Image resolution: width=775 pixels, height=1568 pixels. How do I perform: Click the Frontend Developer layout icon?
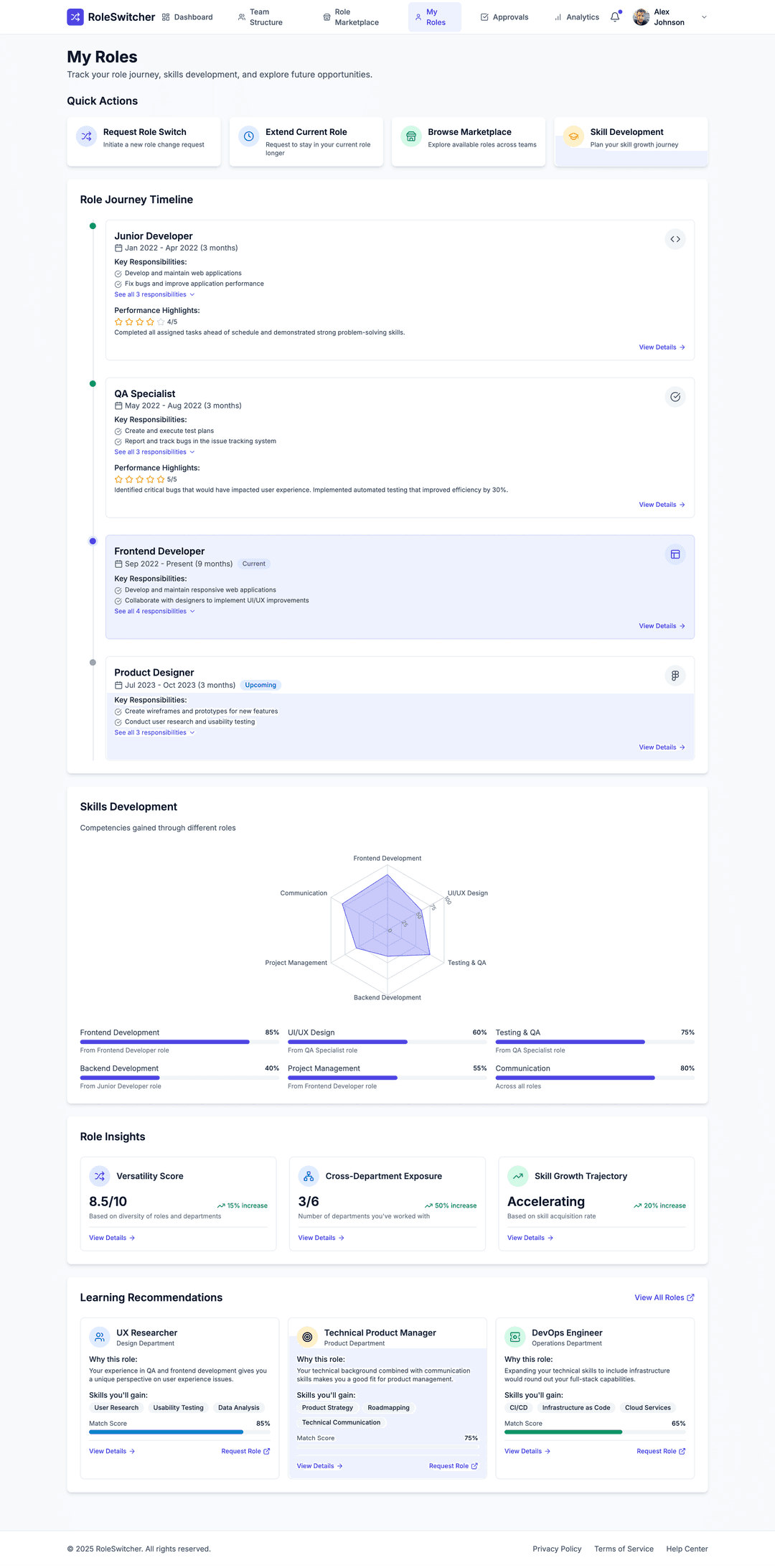click(675, 554)
